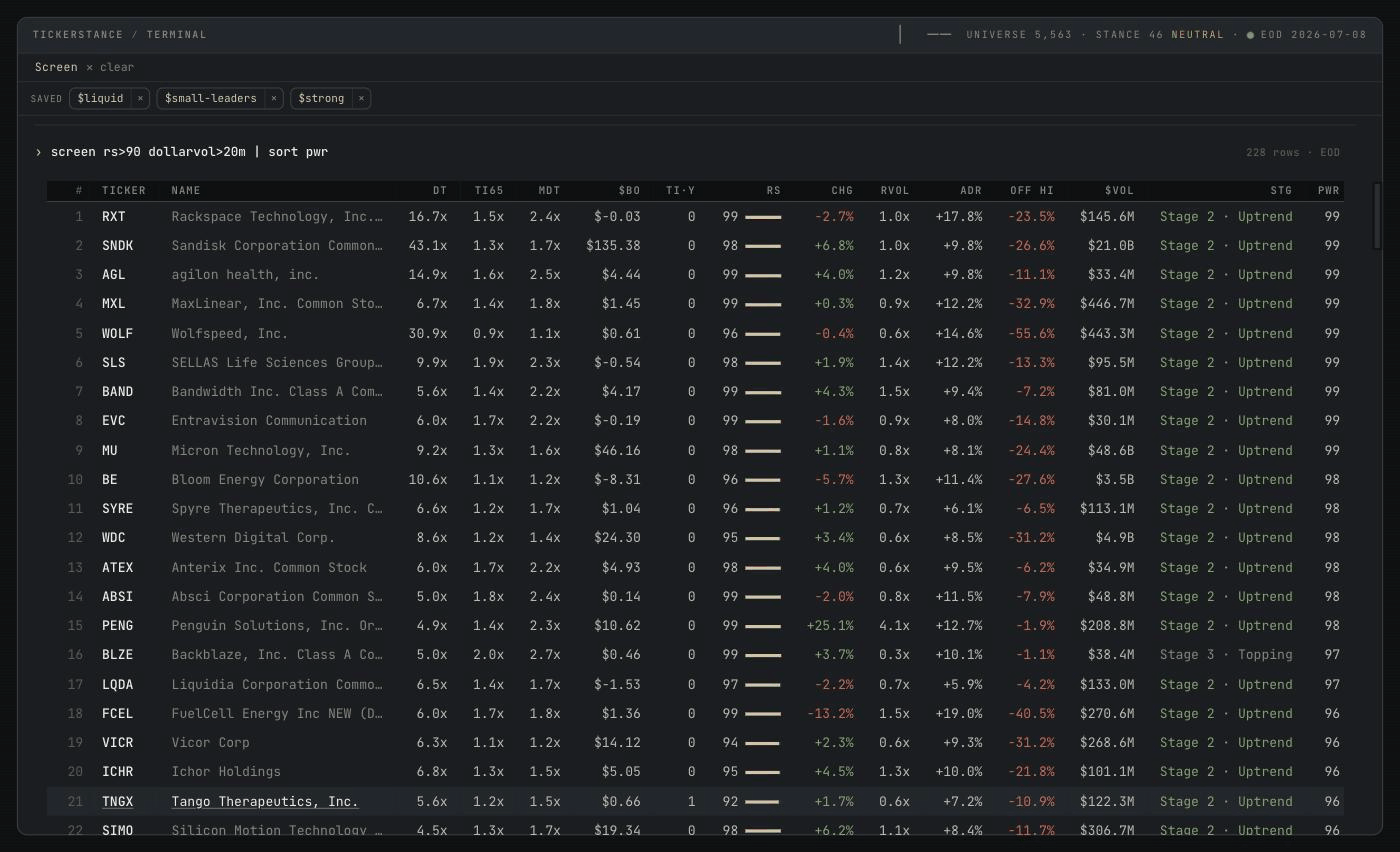Sort table by RVOL column header
Viewport: 1400px width, 852px height.
pos(895,190)
